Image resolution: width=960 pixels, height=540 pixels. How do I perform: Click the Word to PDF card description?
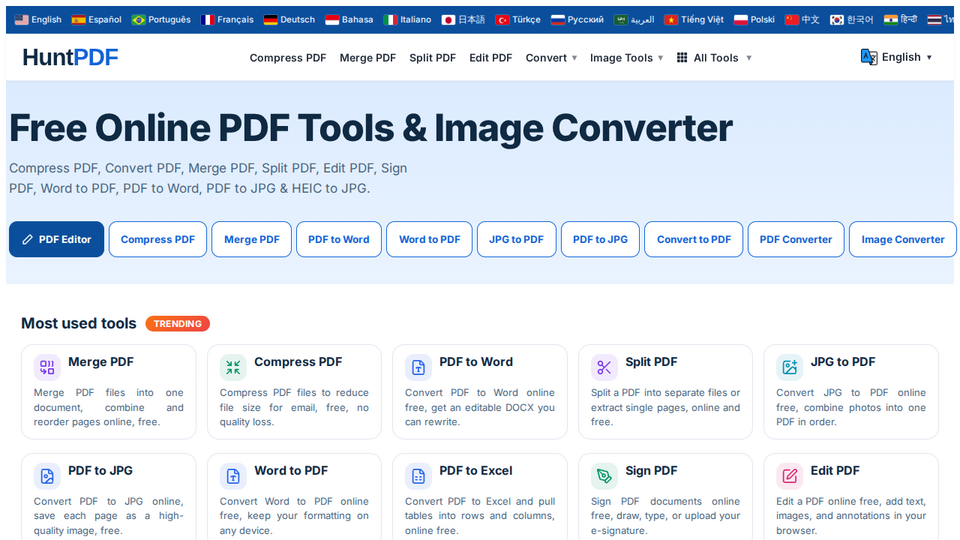(x=294, y=516)
